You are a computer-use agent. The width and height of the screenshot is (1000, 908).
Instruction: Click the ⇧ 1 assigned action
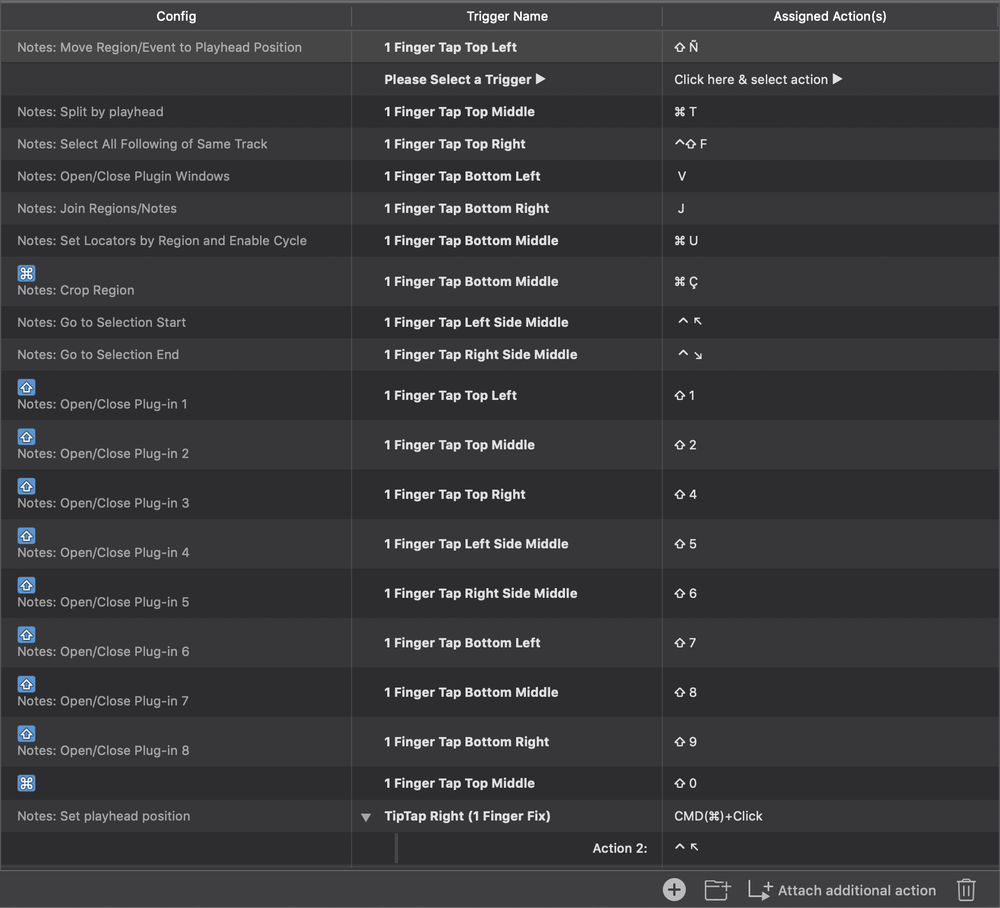684,395
